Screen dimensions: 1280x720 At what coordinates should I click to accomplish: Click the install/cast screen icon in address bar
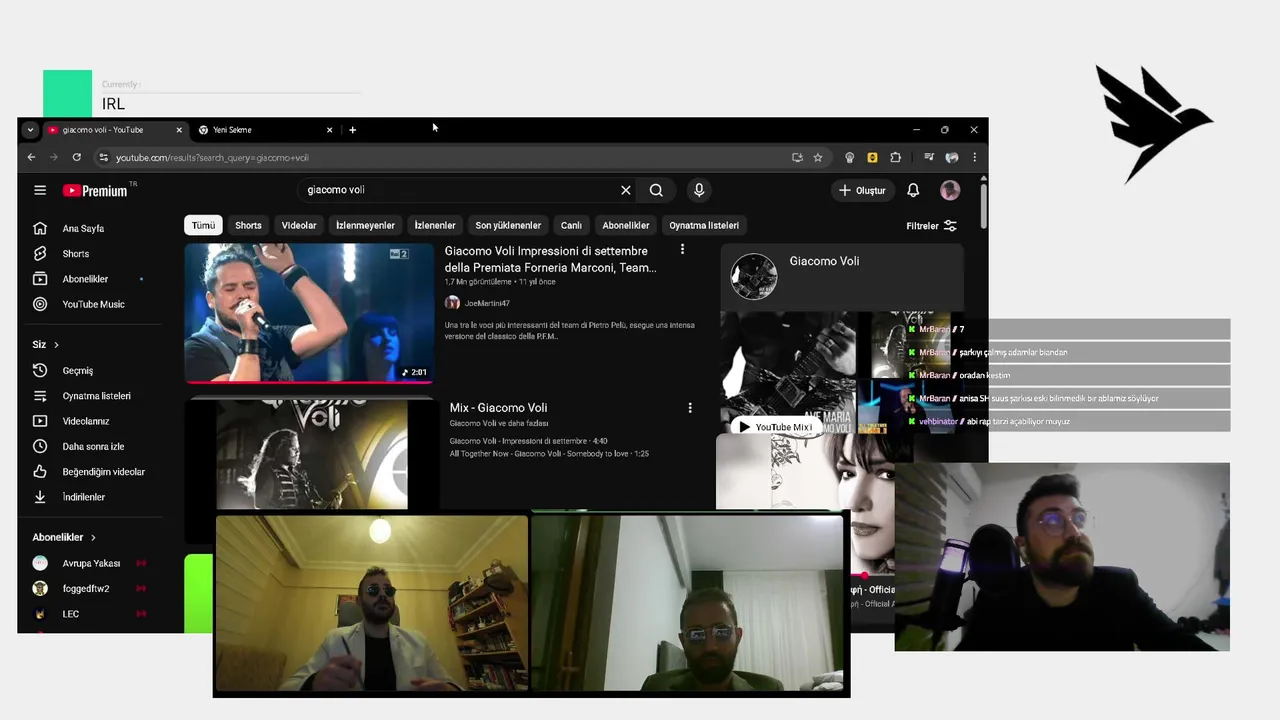click(x=797, y=157)
